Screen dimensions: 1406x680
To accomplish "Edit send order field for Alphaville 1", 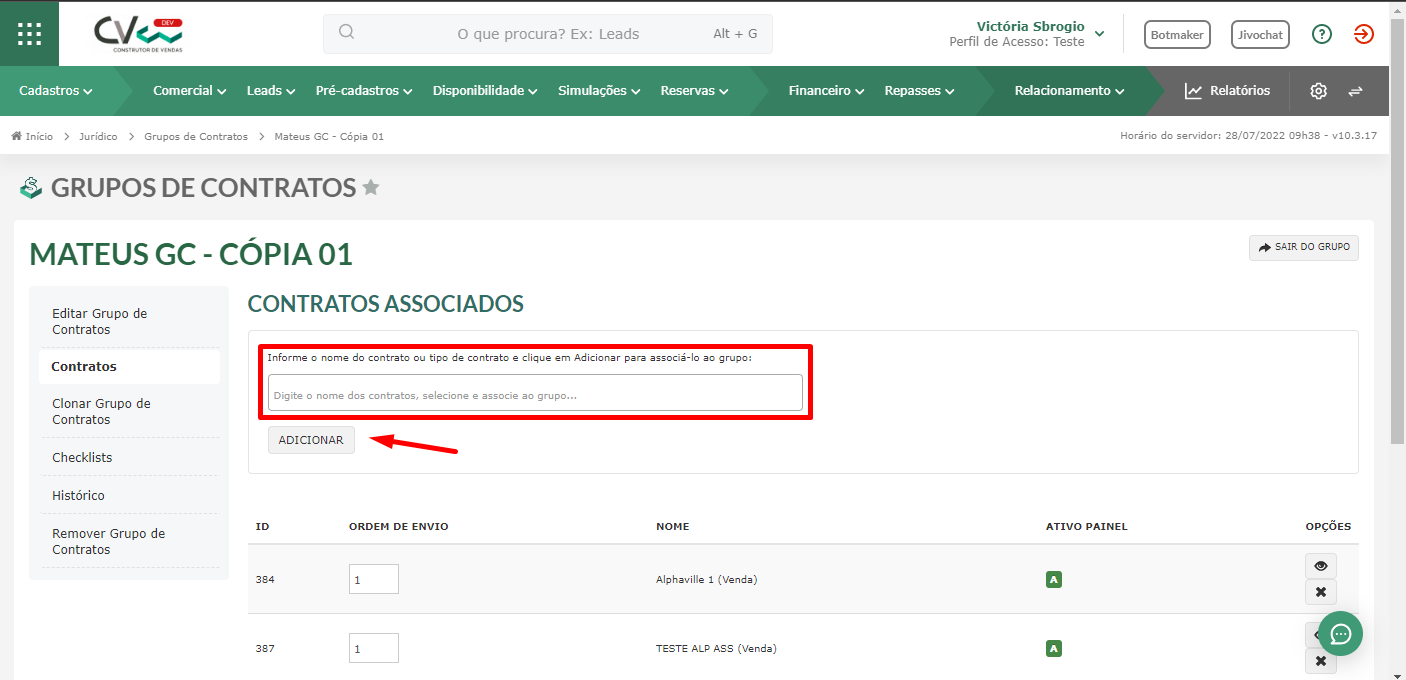I will [374, 579].
